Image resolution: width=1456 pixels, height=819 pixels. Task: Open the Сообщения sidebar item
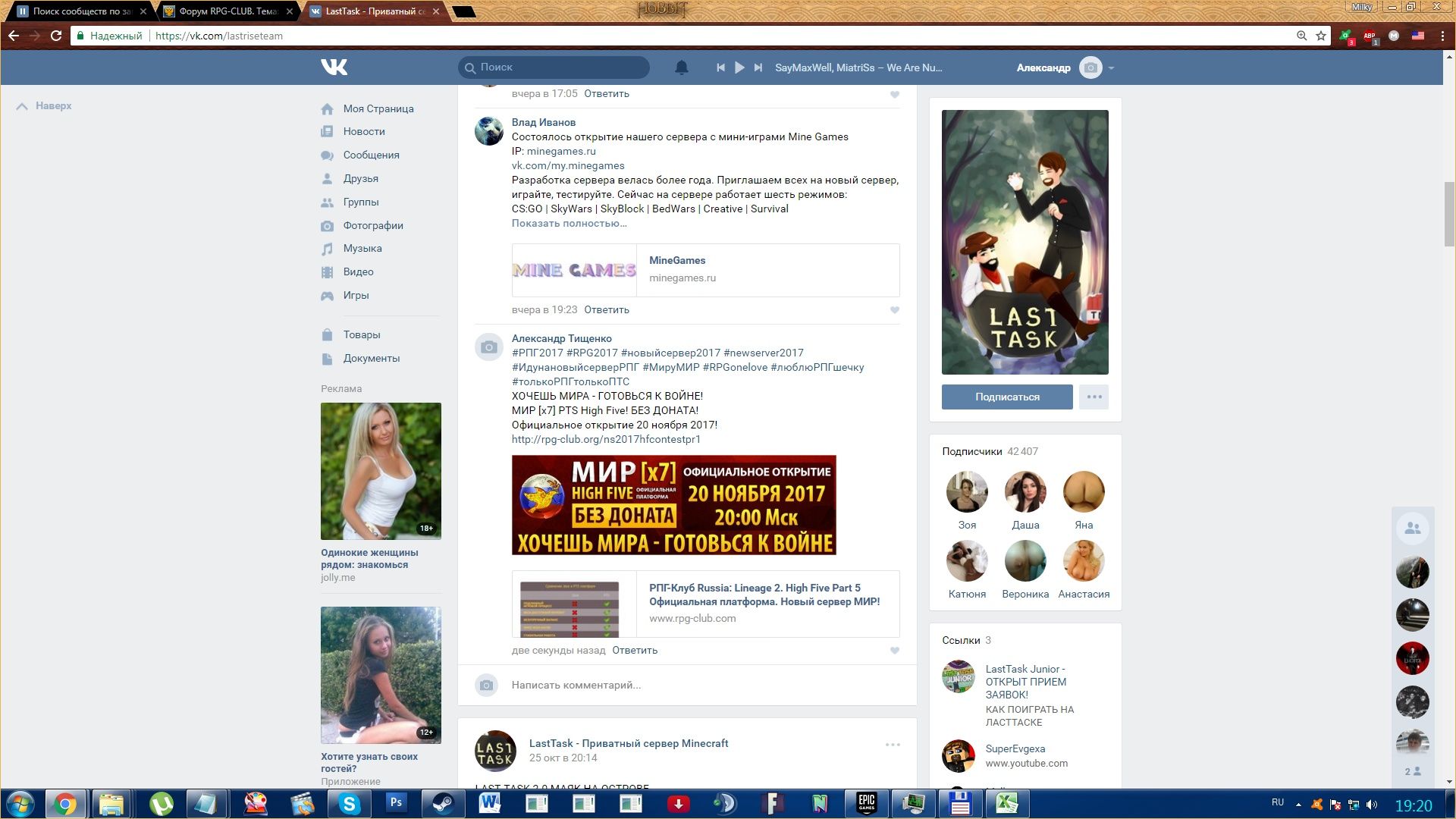371,155
